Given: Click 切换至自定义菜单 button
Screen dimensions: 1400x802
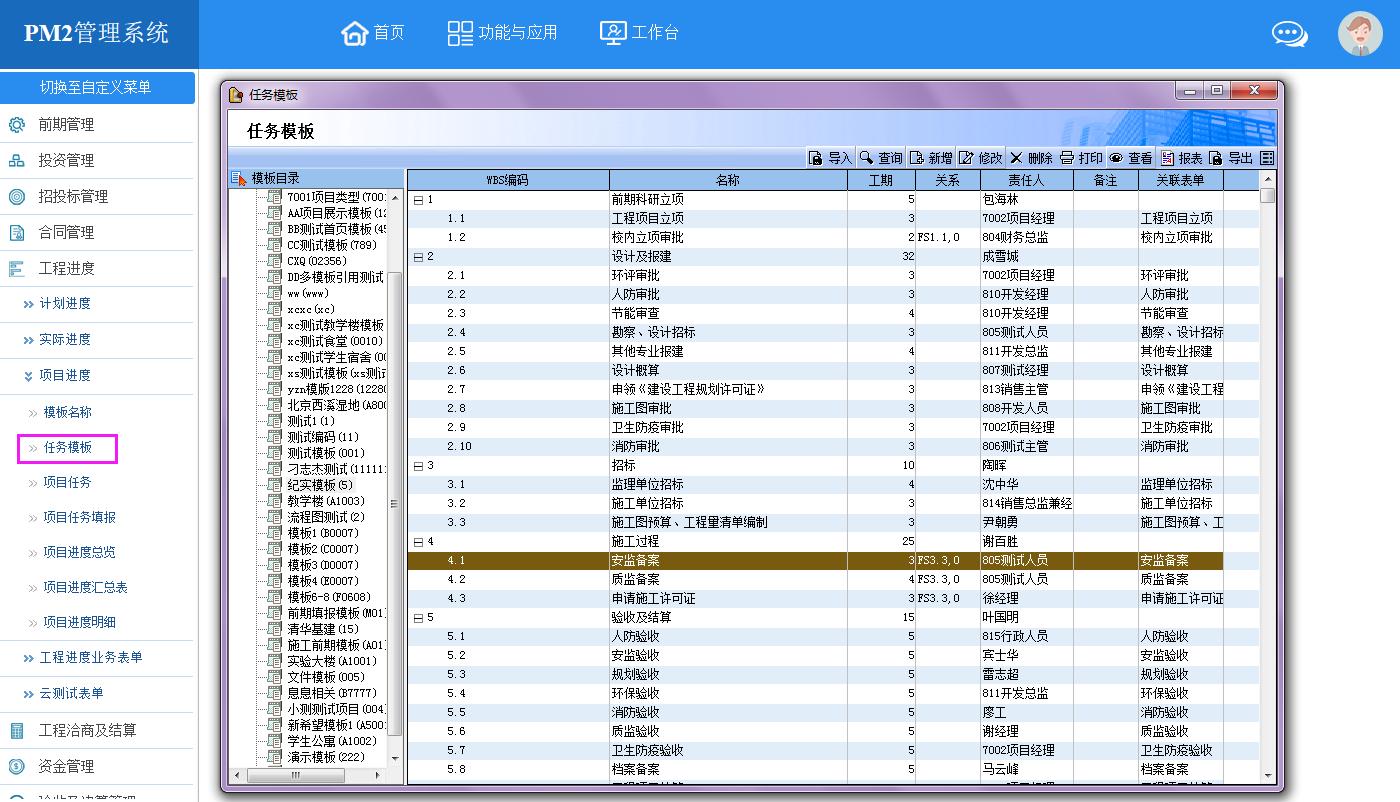Looking at the screenshot, I should (96, 87).
